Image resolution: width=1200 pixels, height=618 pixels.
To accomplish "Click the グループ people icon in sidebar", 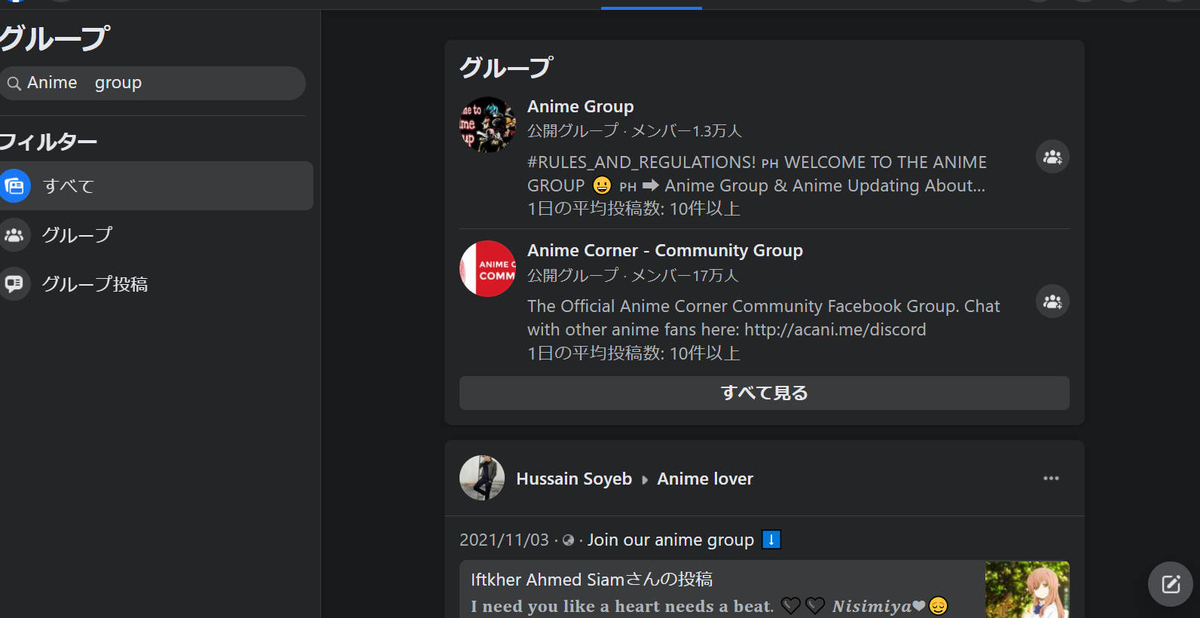I will click(x=14, y=235).
